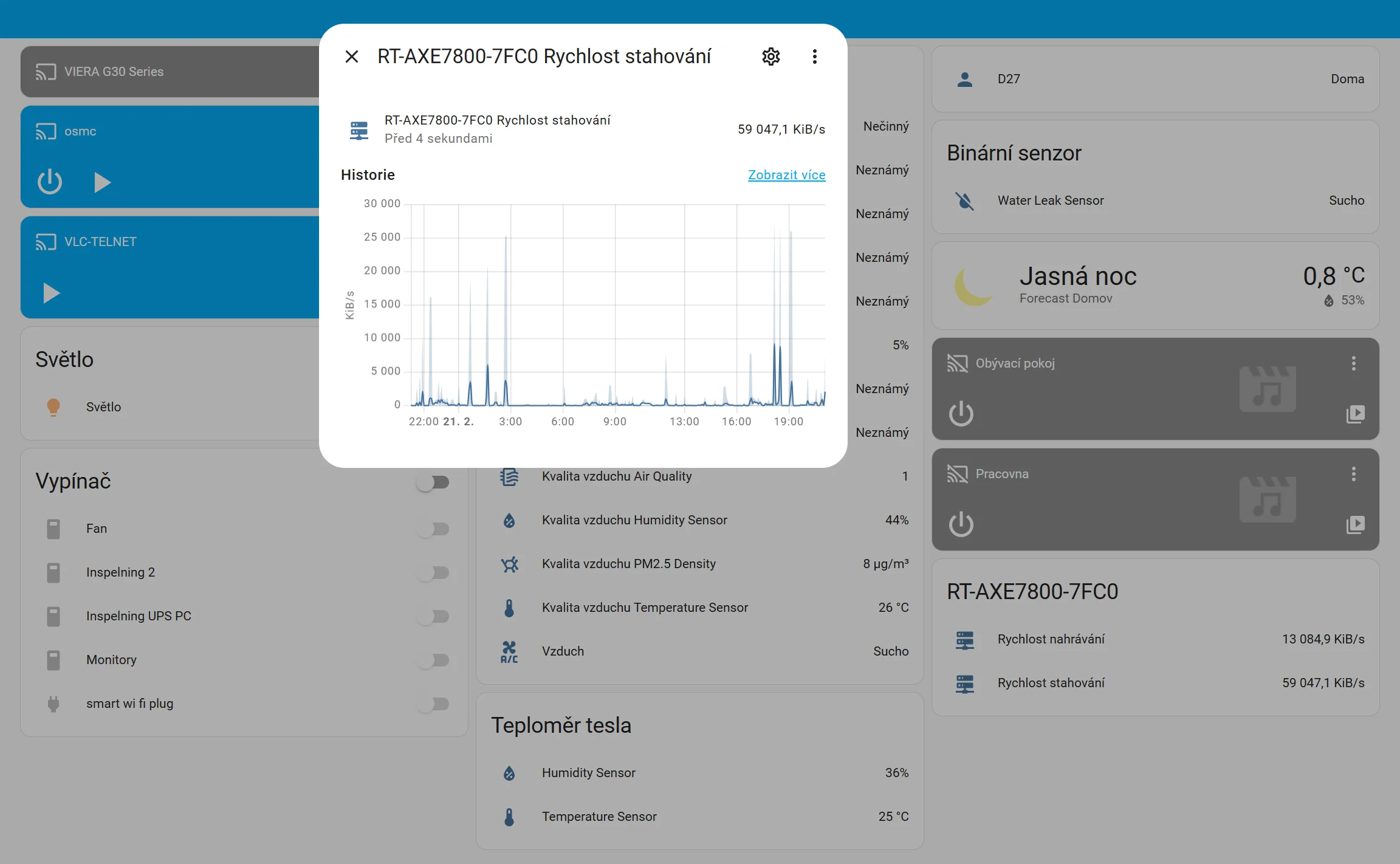This screenshot has height=864, width=1400.
Task: Open Kvalita vzduchu Temperature Sensor 26 °C value
Action: point(893,608)
